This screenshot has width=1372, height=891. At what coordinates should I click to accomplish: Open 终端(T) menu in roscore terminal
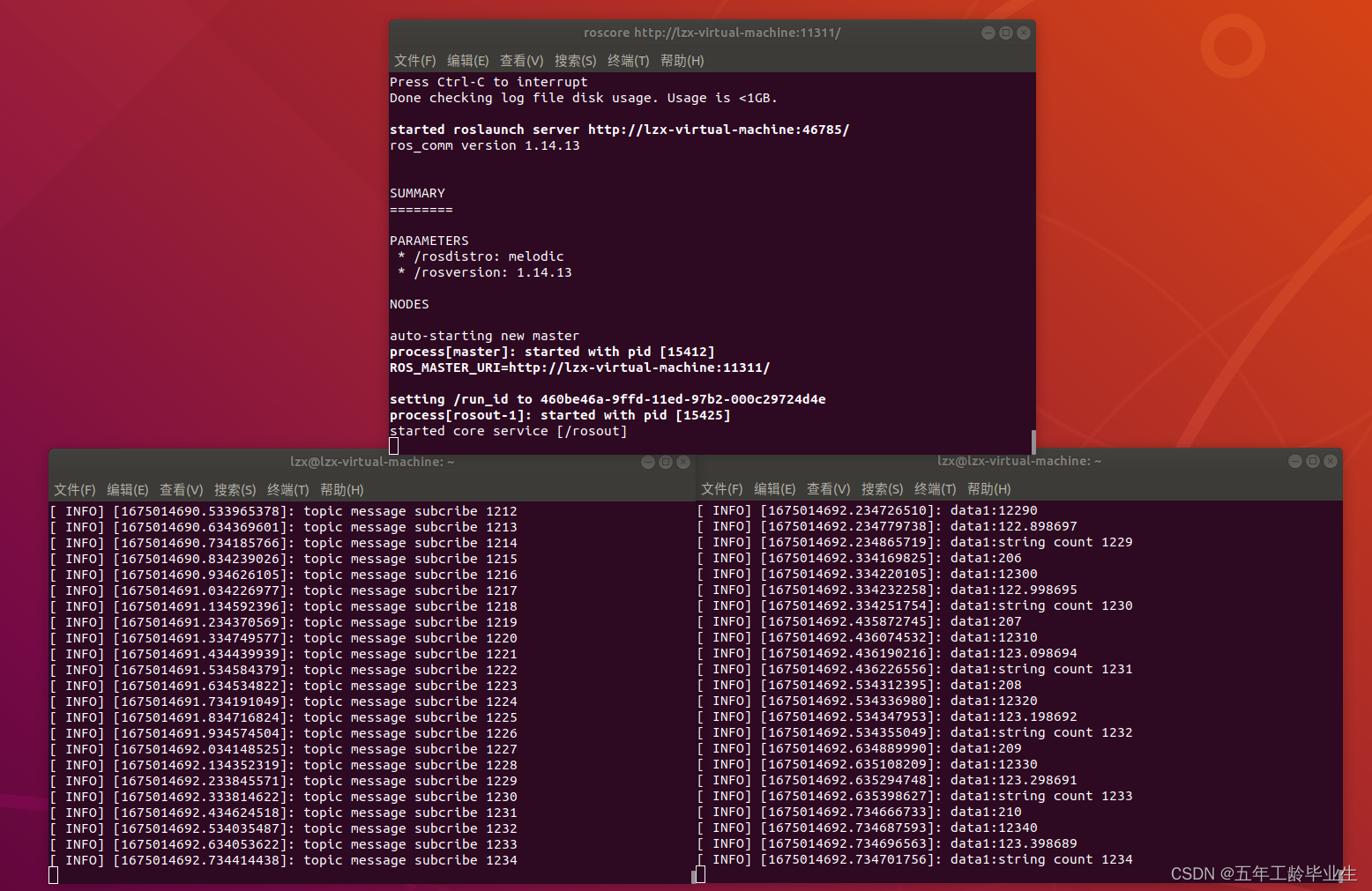[x=628, y=61]
